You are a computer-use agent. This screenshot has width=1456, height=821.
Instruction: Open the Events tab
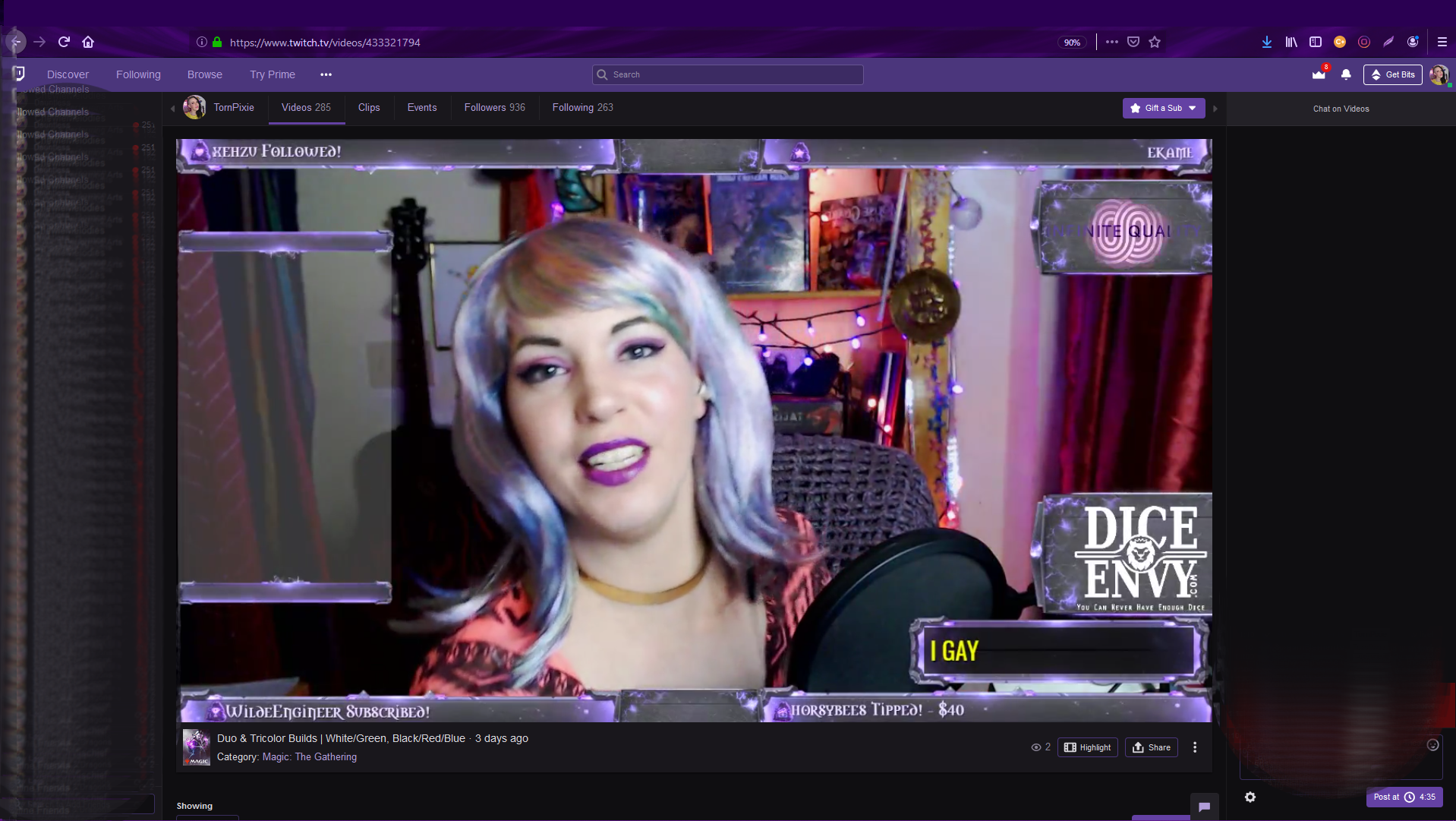coord(422,108)
